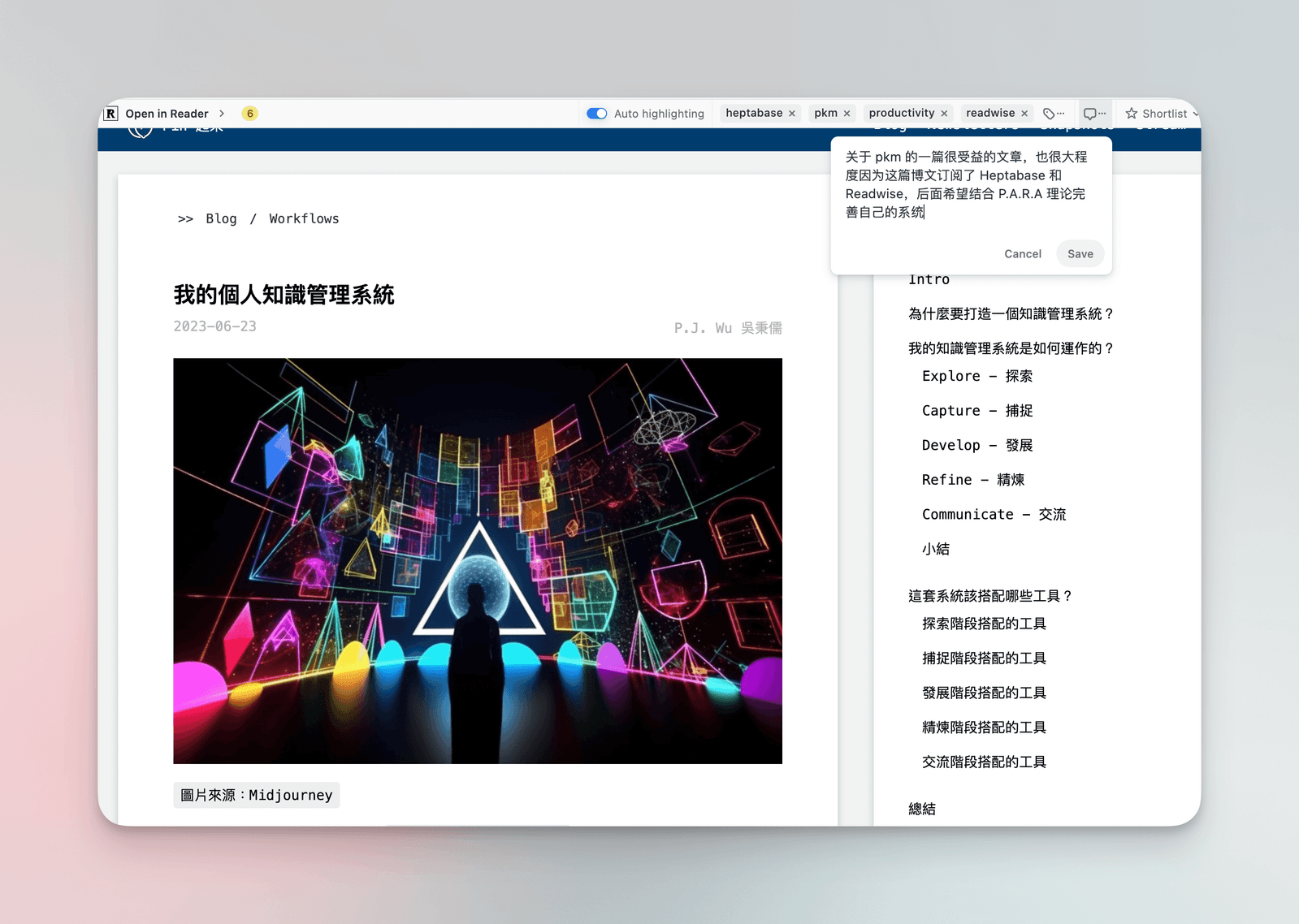Cancel the document note
This screenshot has width=1299, height=924.
1023,254
